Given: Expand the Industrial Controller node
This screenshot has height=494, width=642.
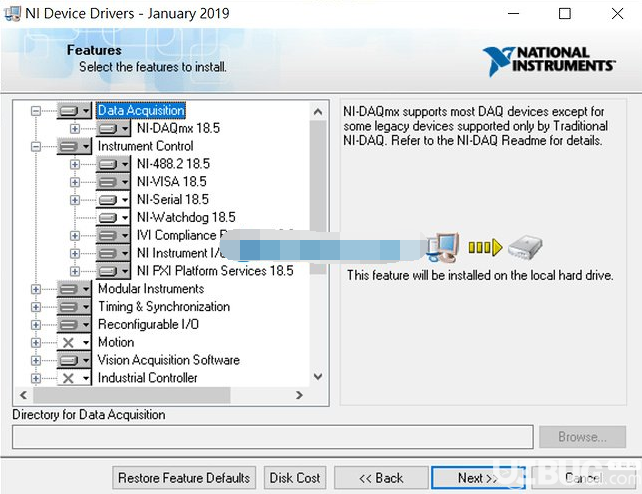Looking at the screenshot, I should point(36,378).
